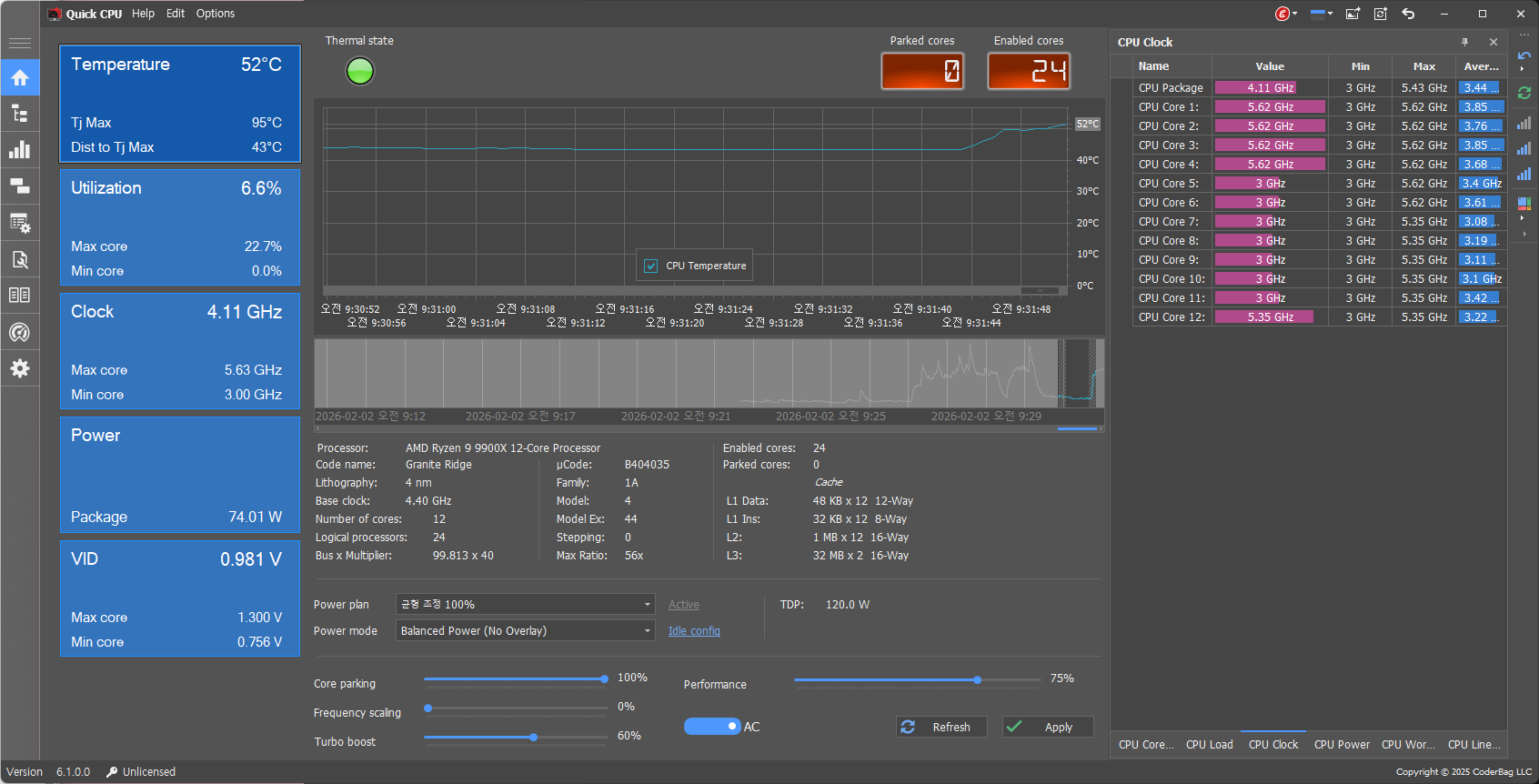Click the blue undo icon in right toolbar
This screenshot has width=1539, height=784.
(1524, 56)
